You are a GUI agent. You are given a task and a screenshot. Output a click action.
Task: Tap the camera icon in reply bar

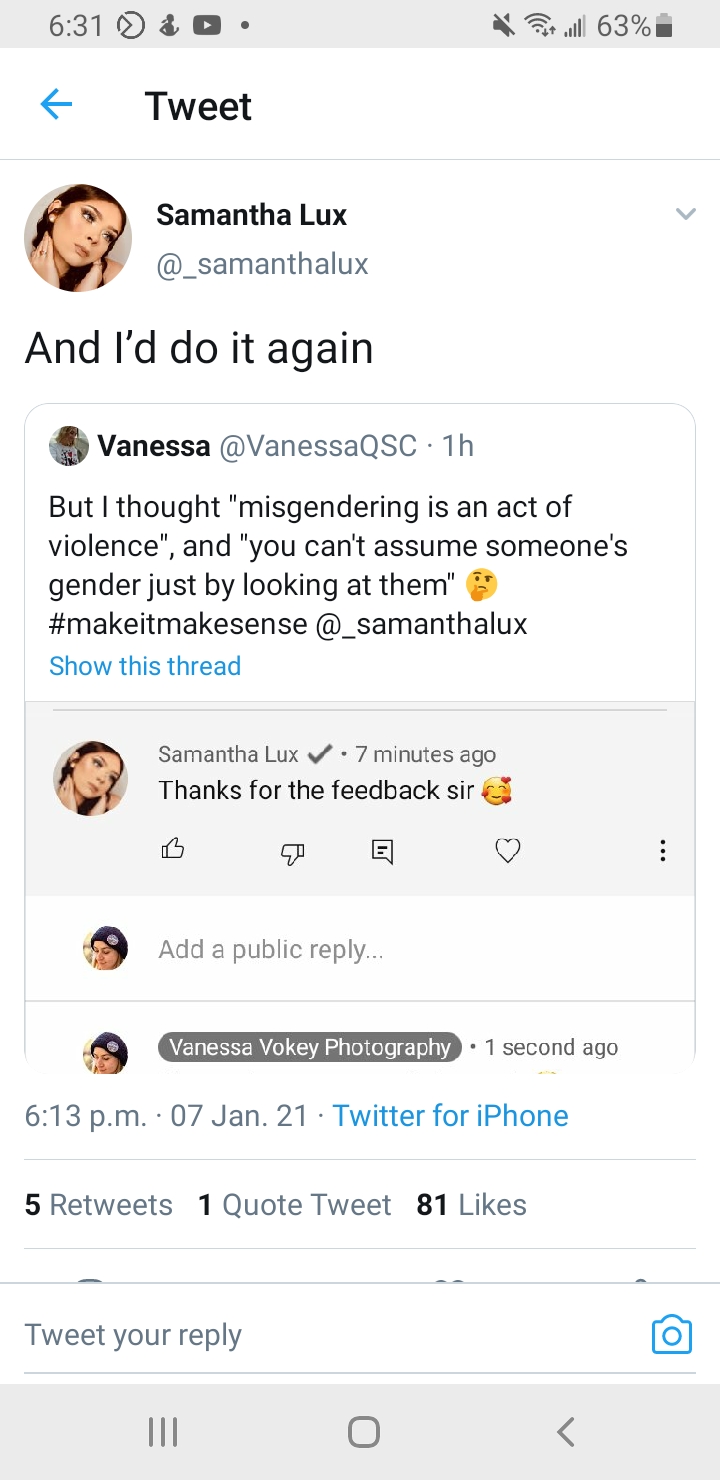pyautogui.click(x=671, y=1335)
